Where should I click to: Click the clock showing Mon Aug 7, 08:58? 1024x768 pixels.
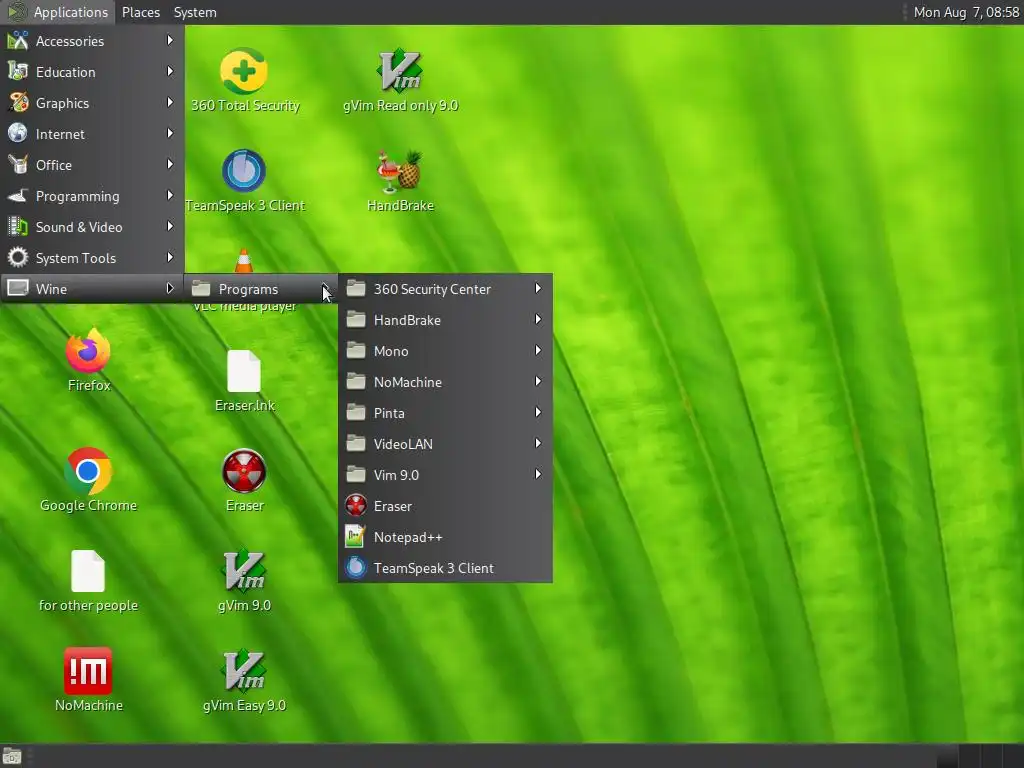coord(966,12)
